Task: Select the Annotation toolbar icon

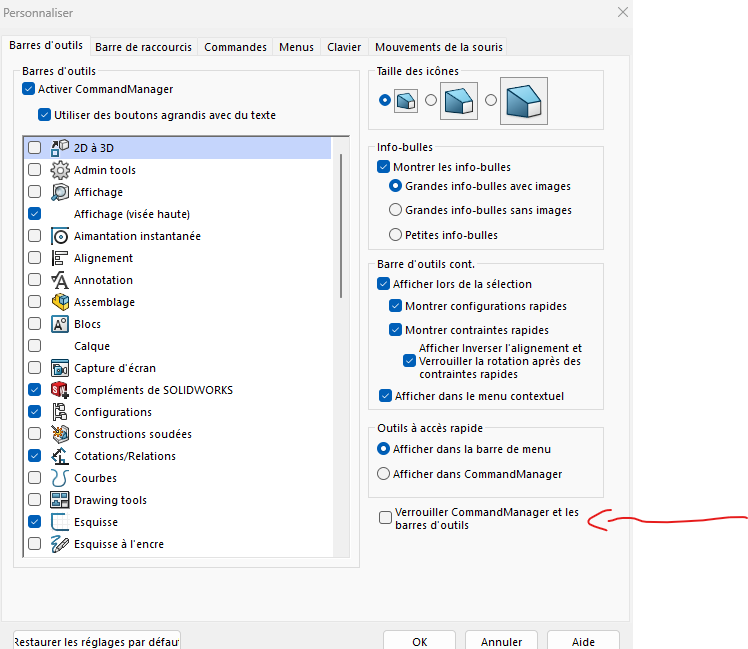Action: [x=59, y=280]
